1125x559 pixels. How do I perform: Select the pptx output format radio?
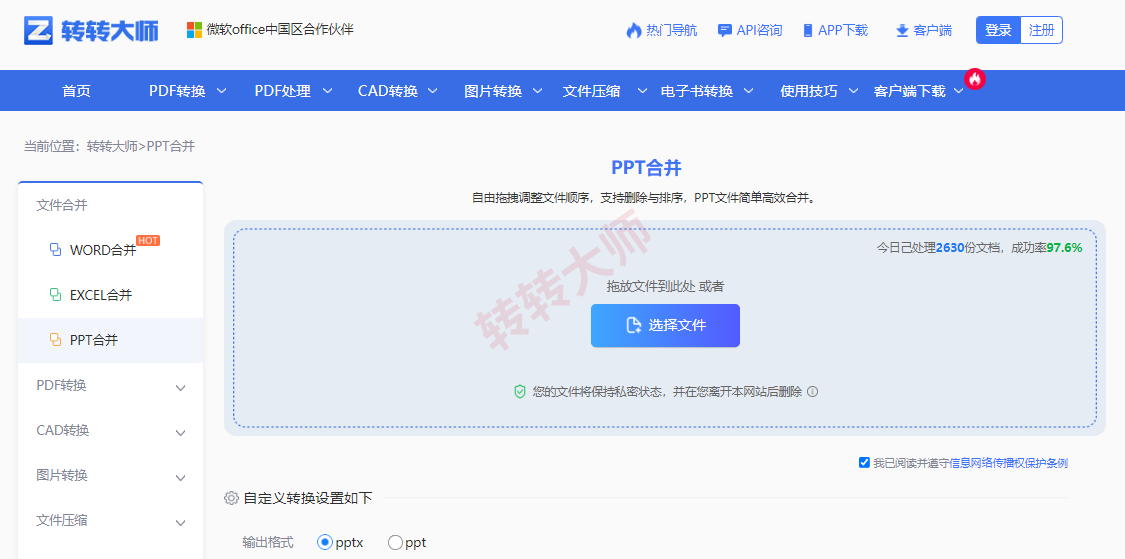[325, 542]
